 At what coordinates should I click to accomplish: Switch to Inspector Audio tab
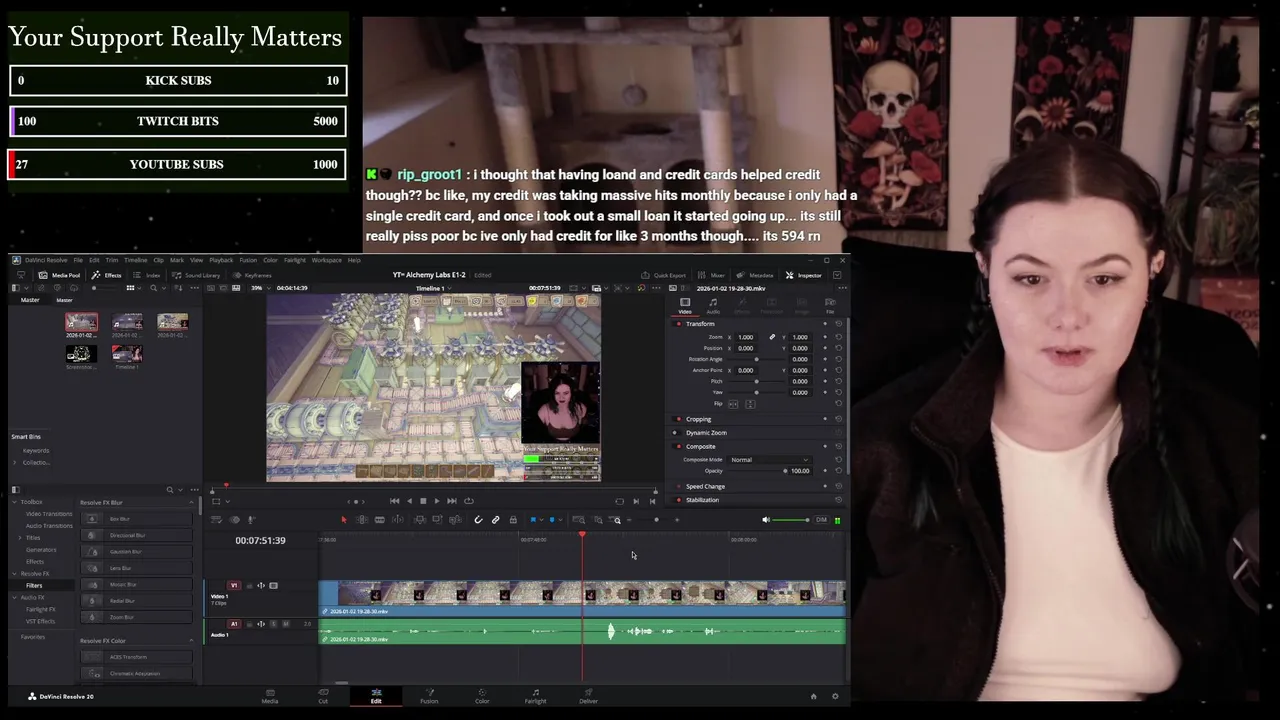point(713,305)
